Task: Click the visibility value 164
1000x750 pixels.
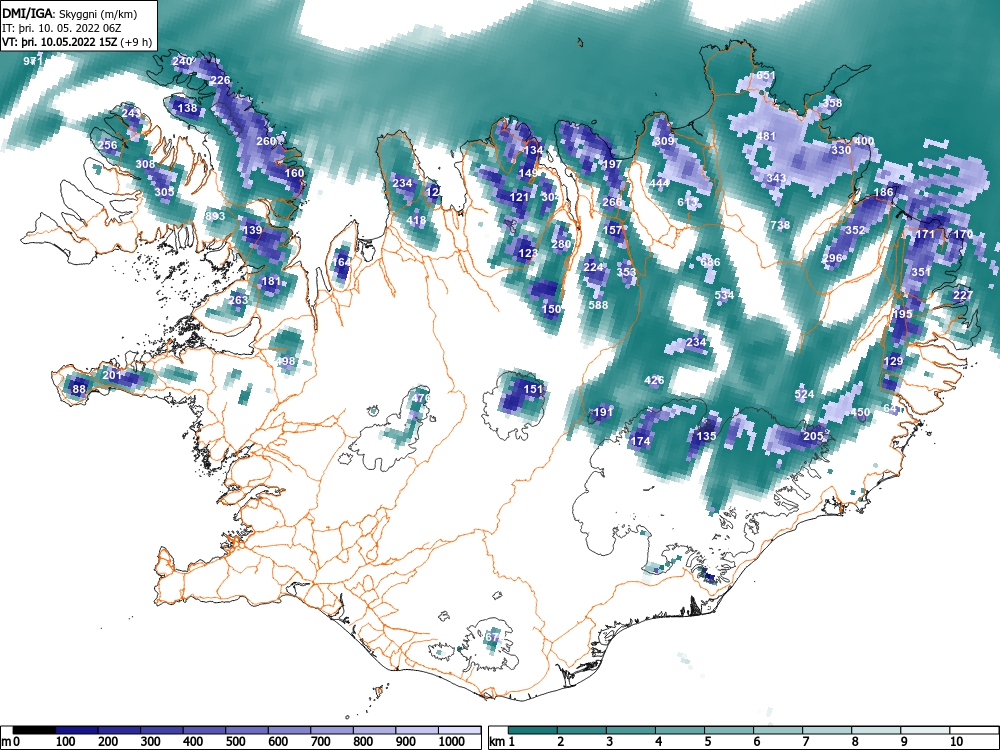Action: (x=341, y=261)
